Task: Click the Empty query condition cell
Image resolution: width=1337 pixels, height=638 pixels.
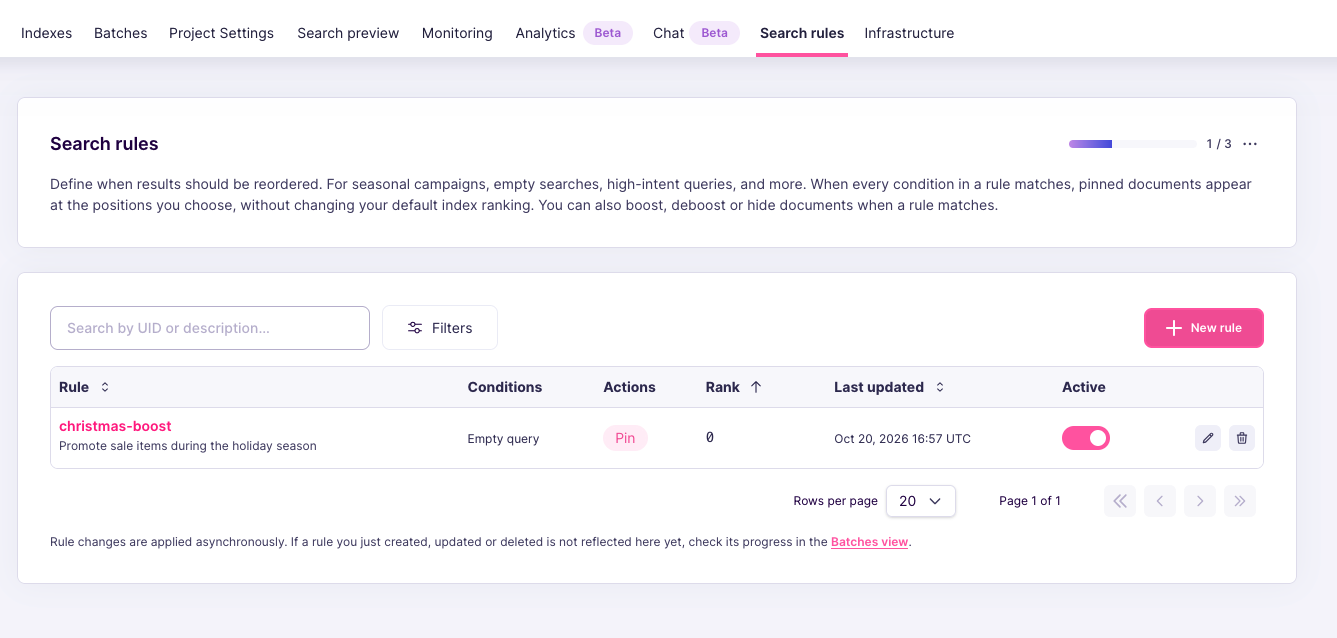Action: pyautogui.click(x=503, y=439)
